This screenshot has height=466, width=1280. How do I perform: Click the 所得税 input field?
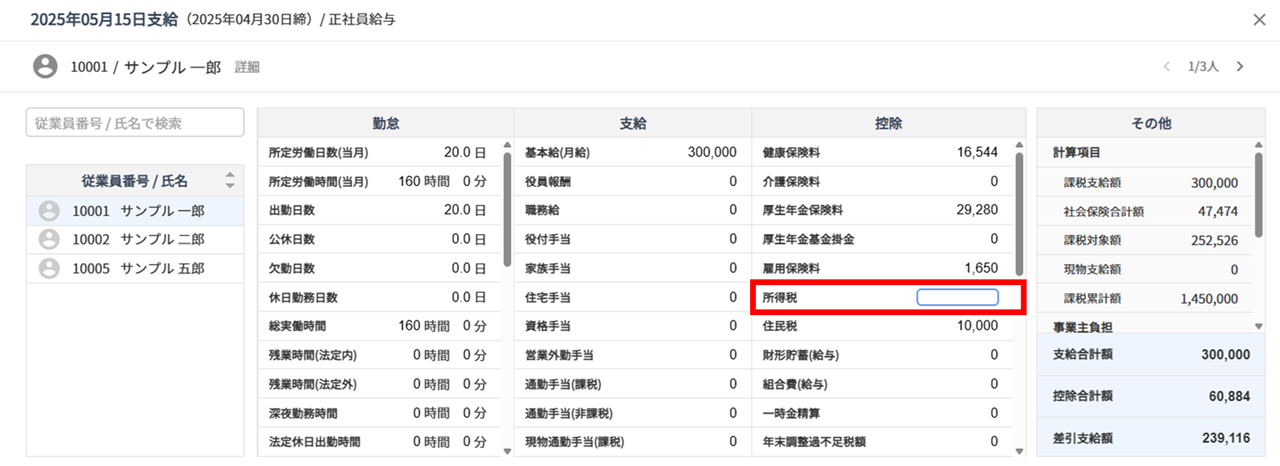(x=958, y=297)
